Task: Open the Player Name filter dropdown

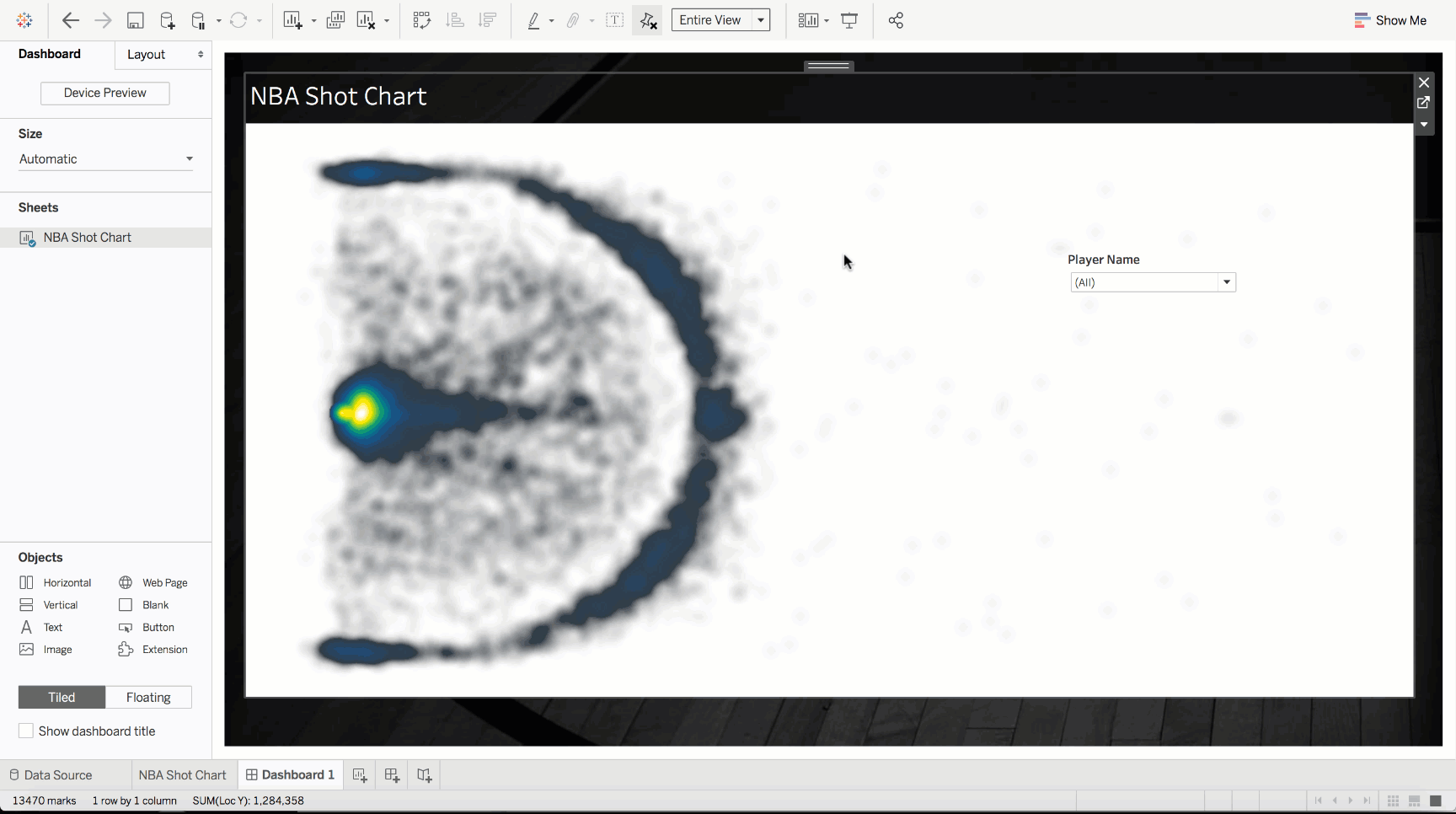Action: [1153, 282]
